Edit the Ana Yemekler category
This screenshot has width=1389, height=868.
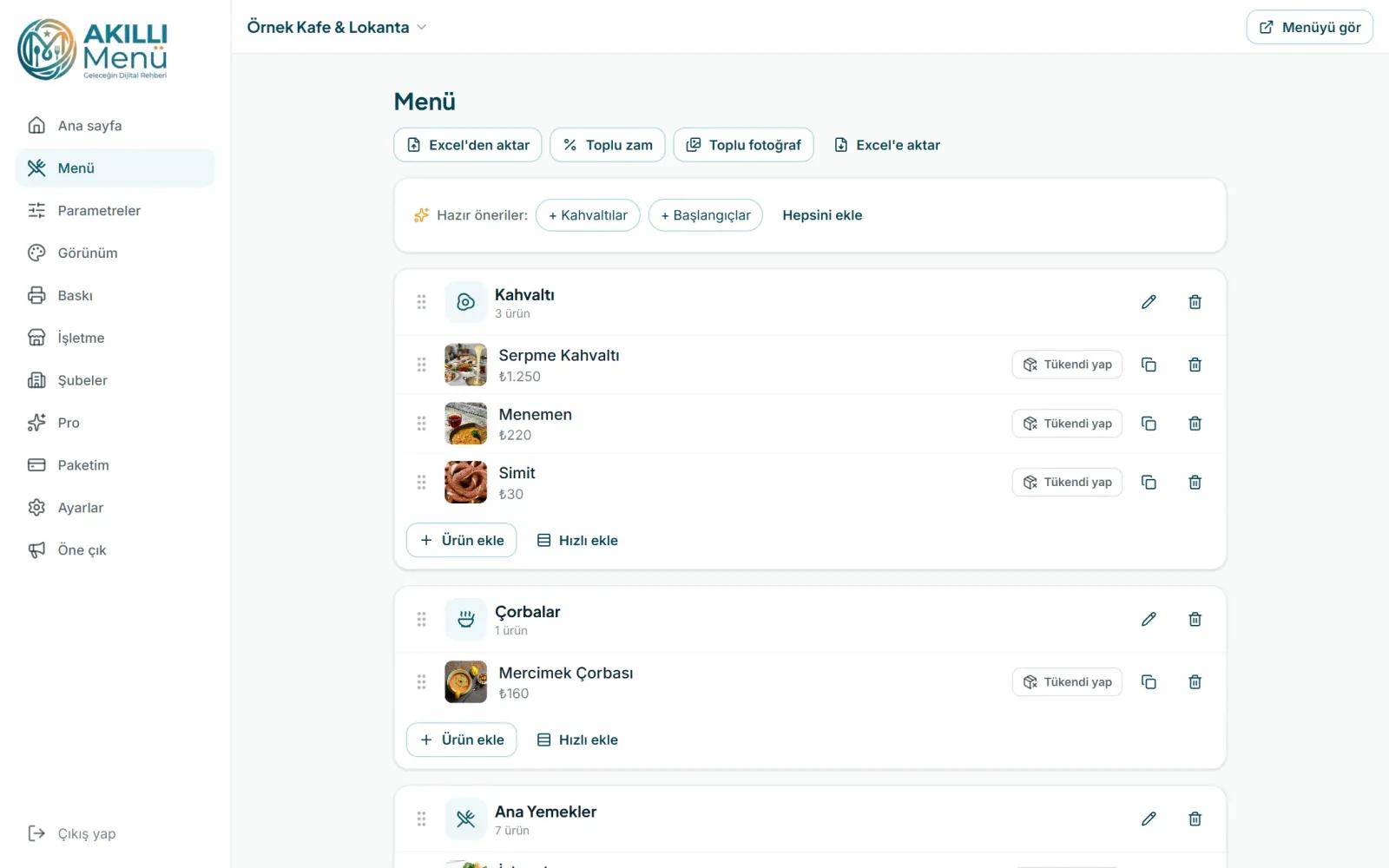pyautogui.click(x=1149, y=819)
